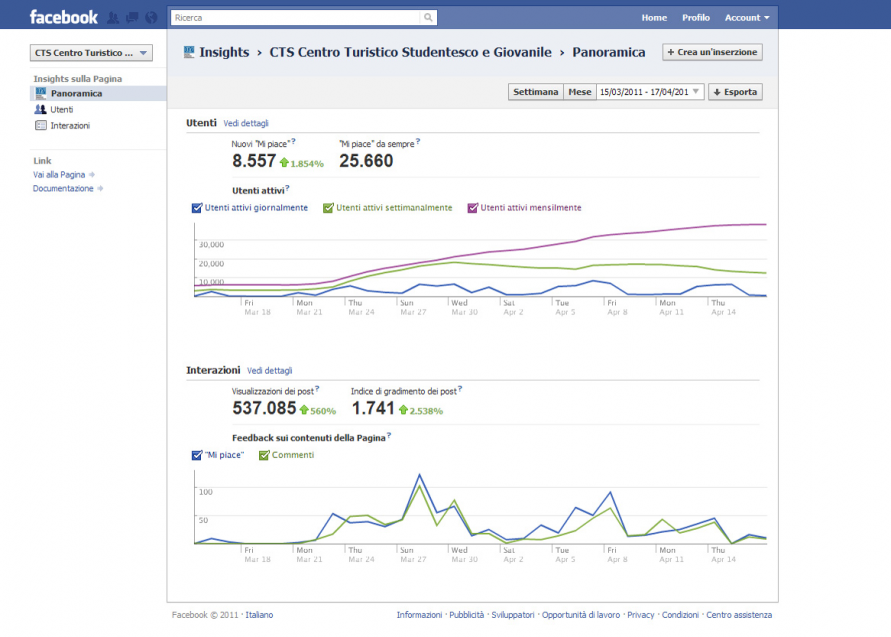Screen dimensions: 891x637
Task: Click help mark next to Indice di gradimento
Action: point(460,389)
